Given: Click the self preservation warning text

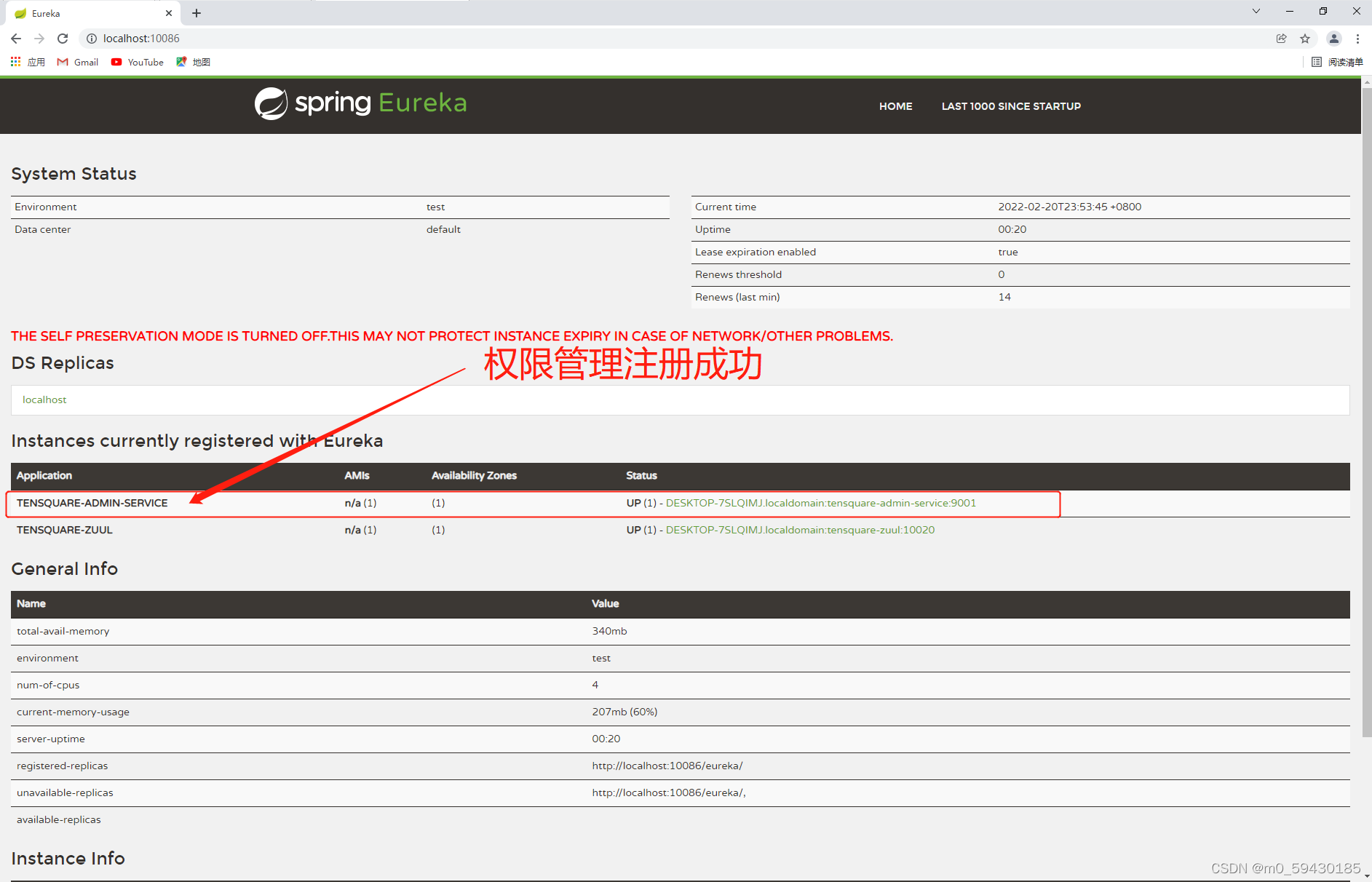Looking at the screenshot, I should tap(452, 336).
